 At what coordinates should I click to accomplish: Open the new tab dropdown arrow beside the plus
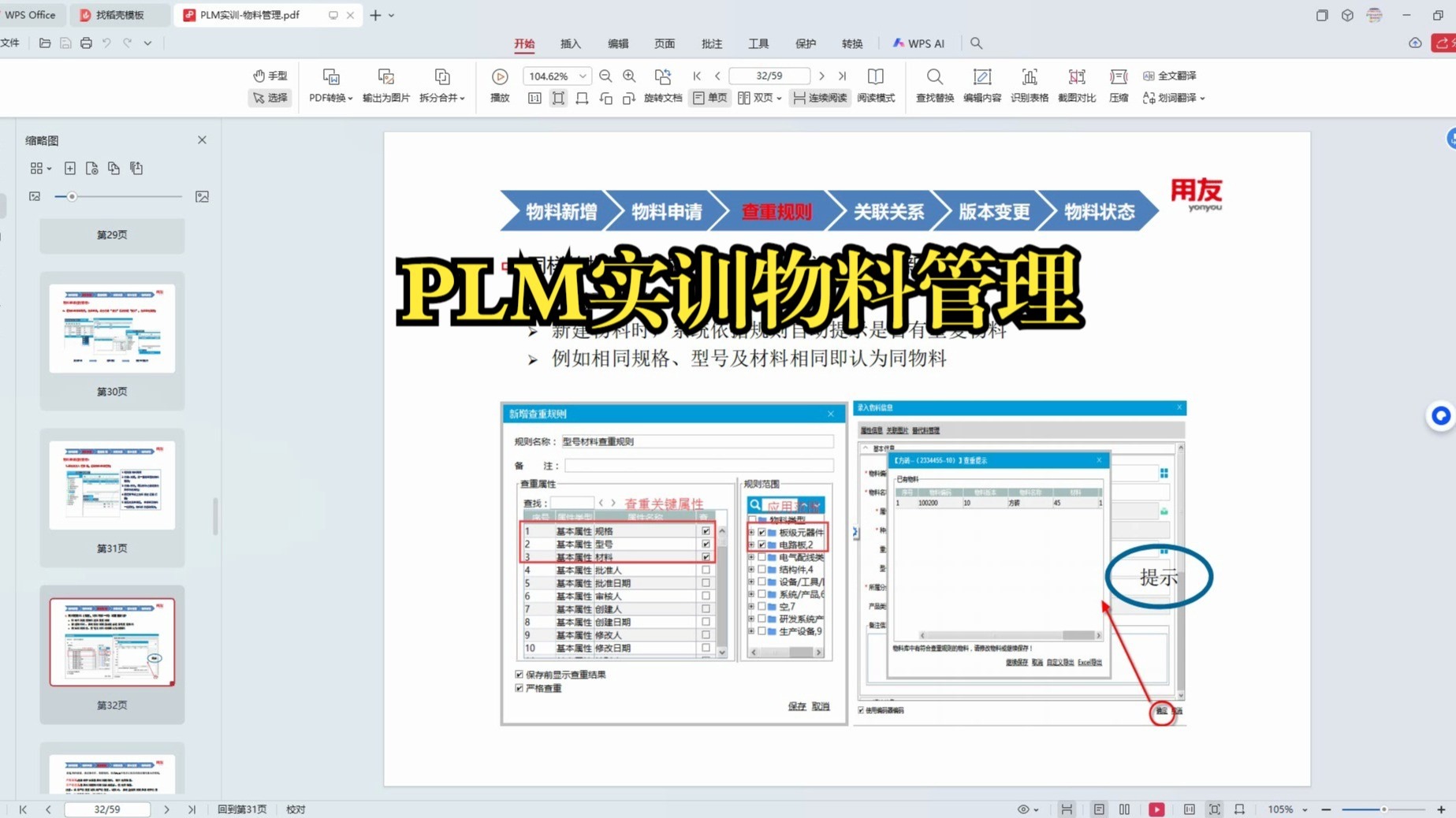point(392,15)
